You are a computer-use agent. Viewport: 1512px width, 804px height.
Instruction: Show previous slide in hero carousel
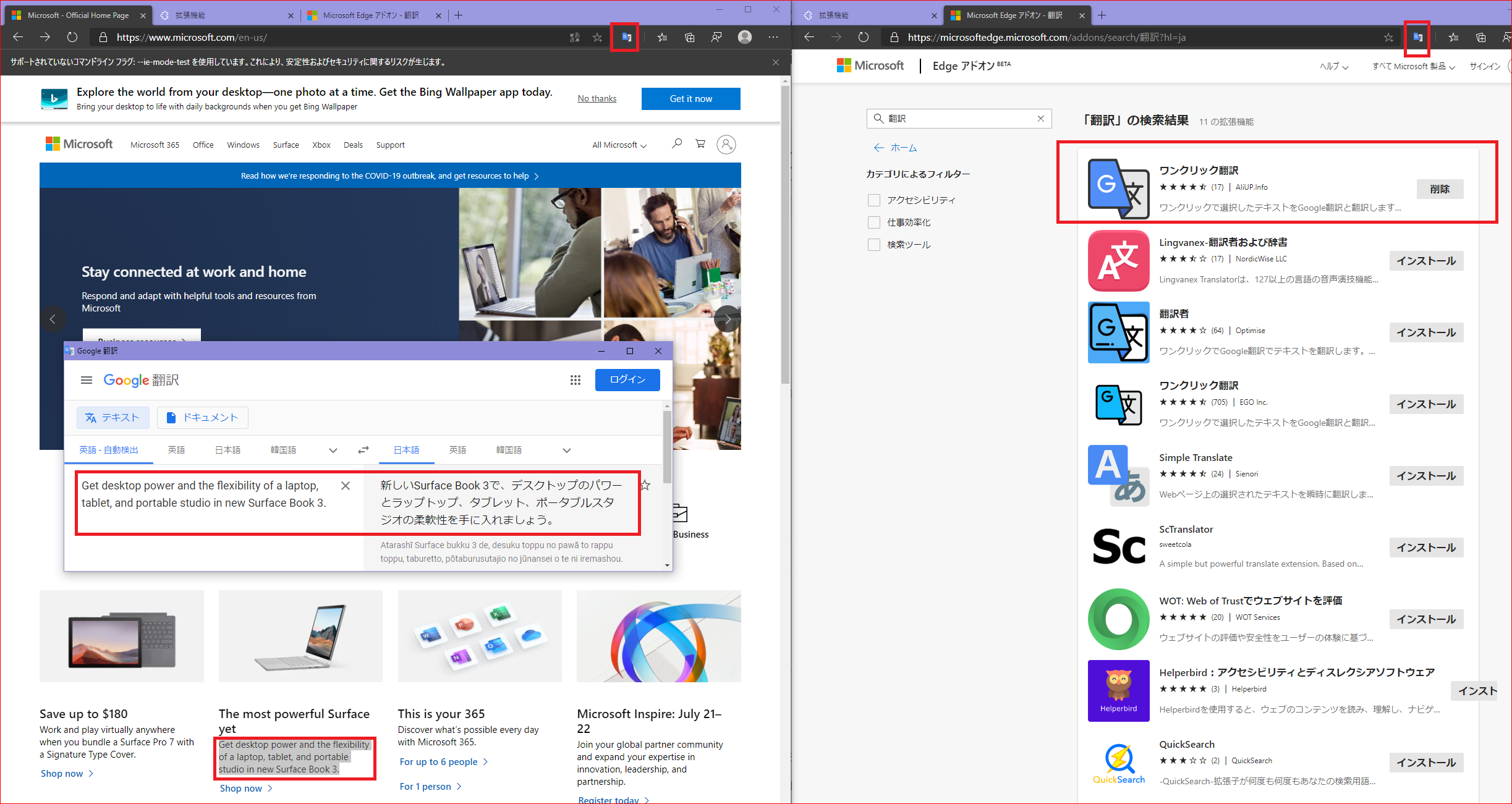point(53,319)
